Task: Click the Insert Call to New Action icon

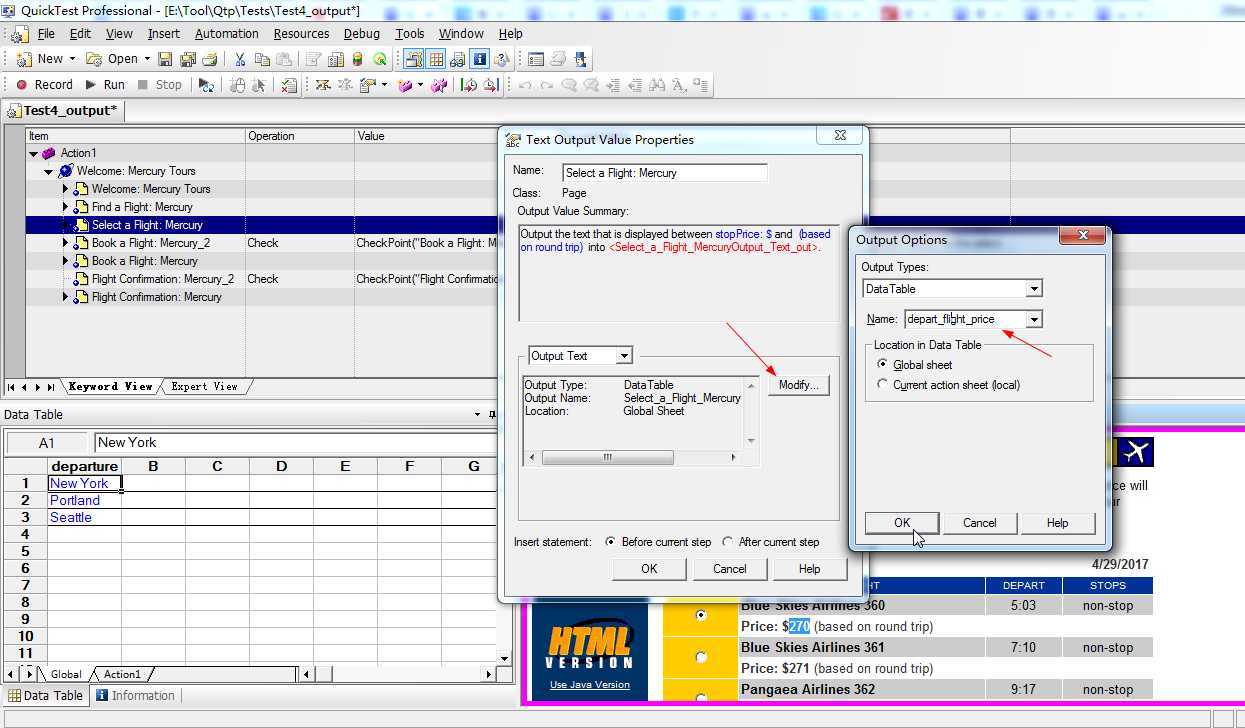Action: coord(405,85)
